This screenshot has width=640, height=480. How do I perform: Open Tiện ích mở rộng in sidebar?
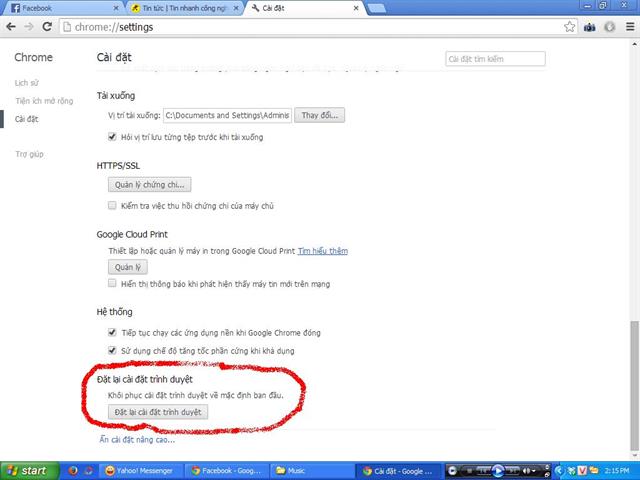(x=44, y=101)
